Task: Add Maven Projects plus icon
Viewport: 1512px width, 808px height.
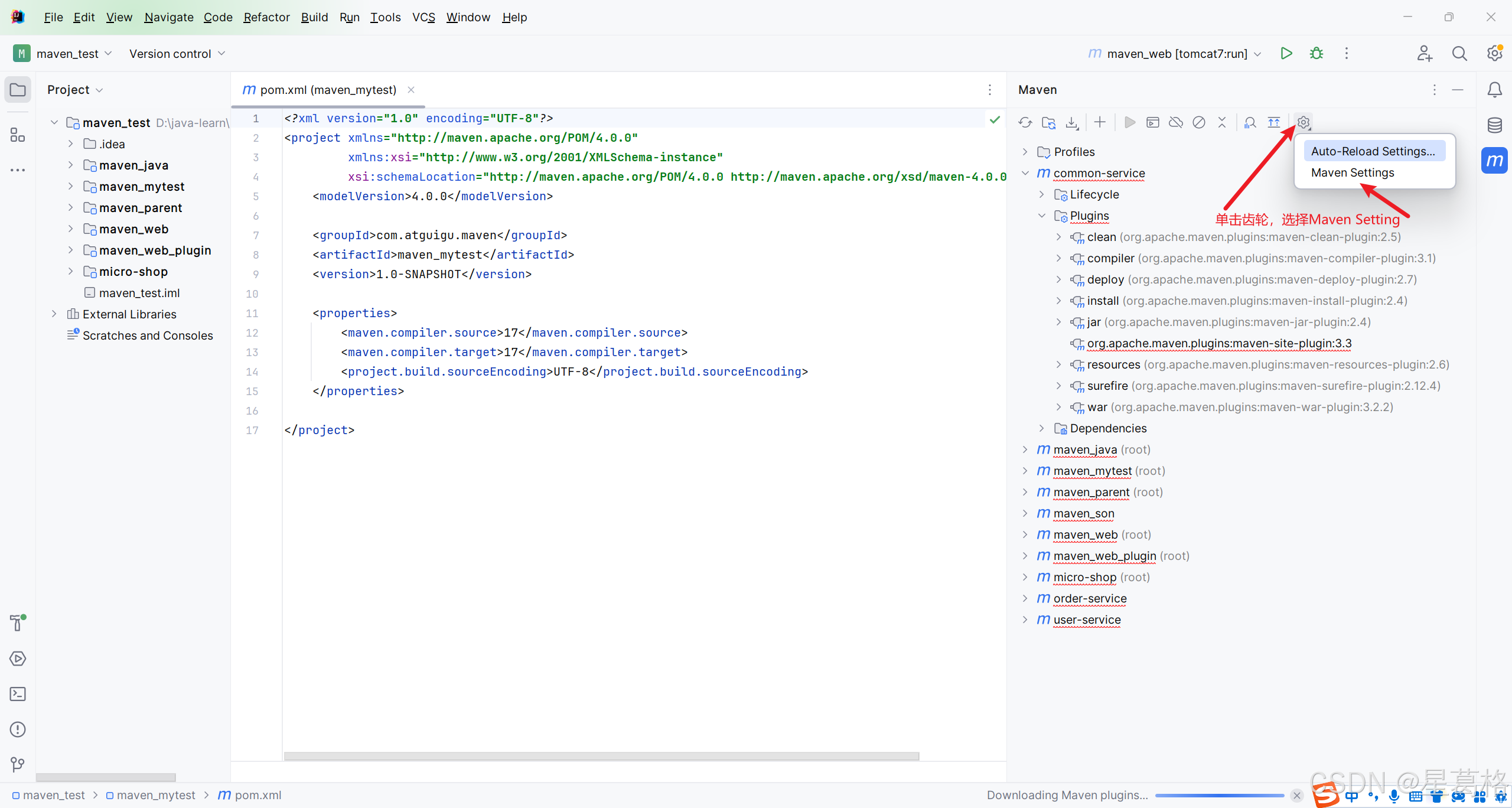Action: point(1100,122)
